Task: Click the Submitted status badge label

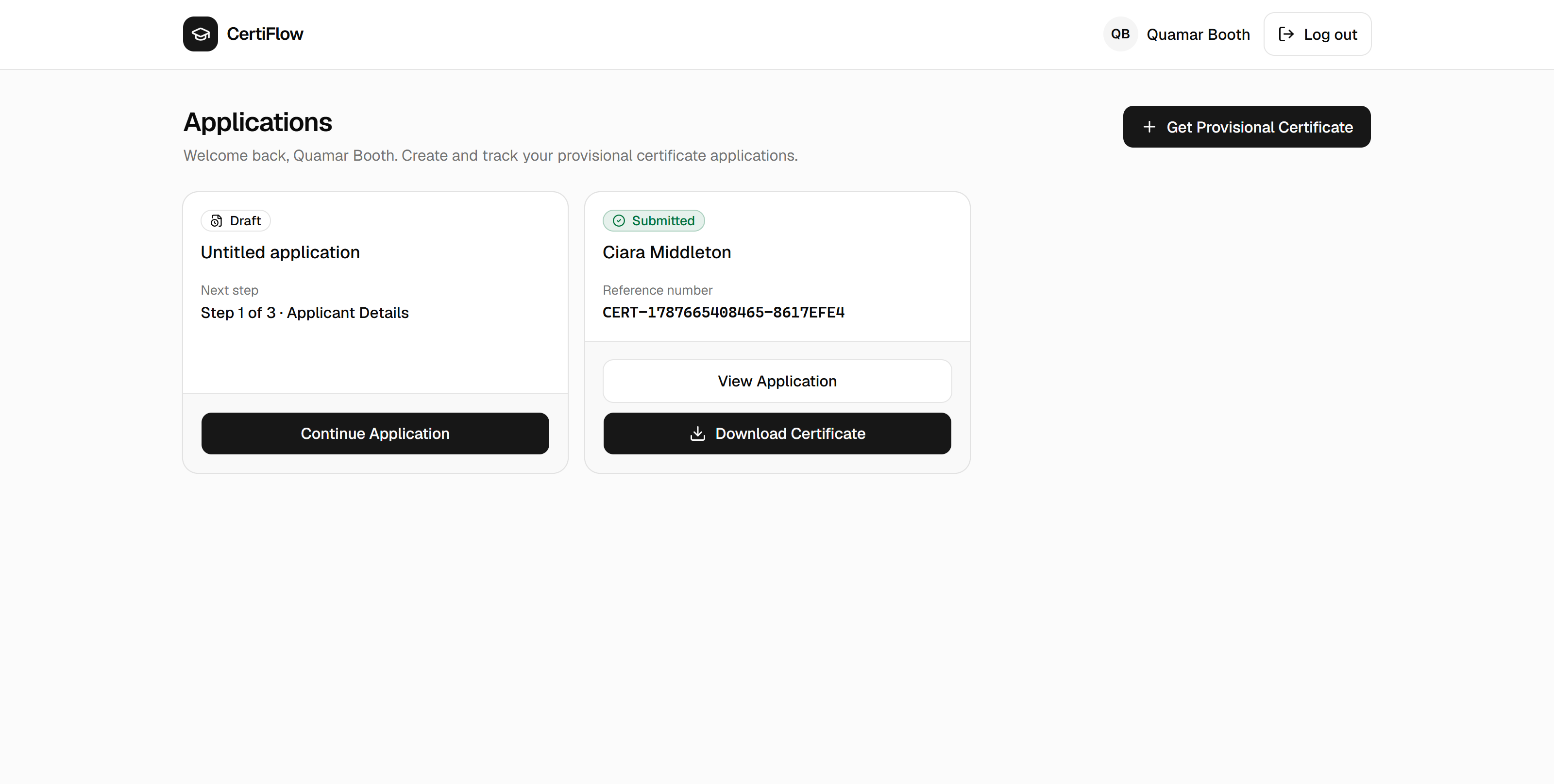Action: 663,221
